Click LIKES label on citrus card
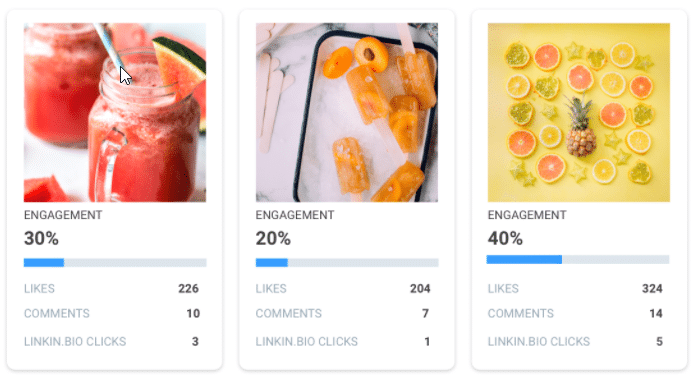The image size is (692, 378). pos(503,288)
